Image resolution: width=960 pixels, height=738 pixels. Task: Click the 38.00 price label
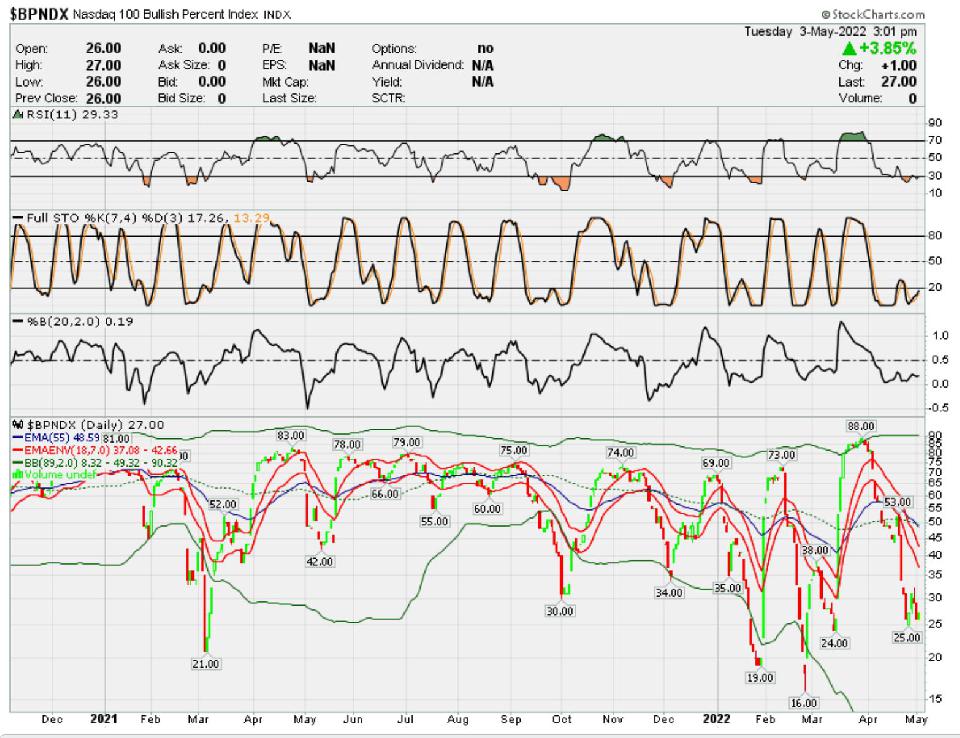coord(815,551)
